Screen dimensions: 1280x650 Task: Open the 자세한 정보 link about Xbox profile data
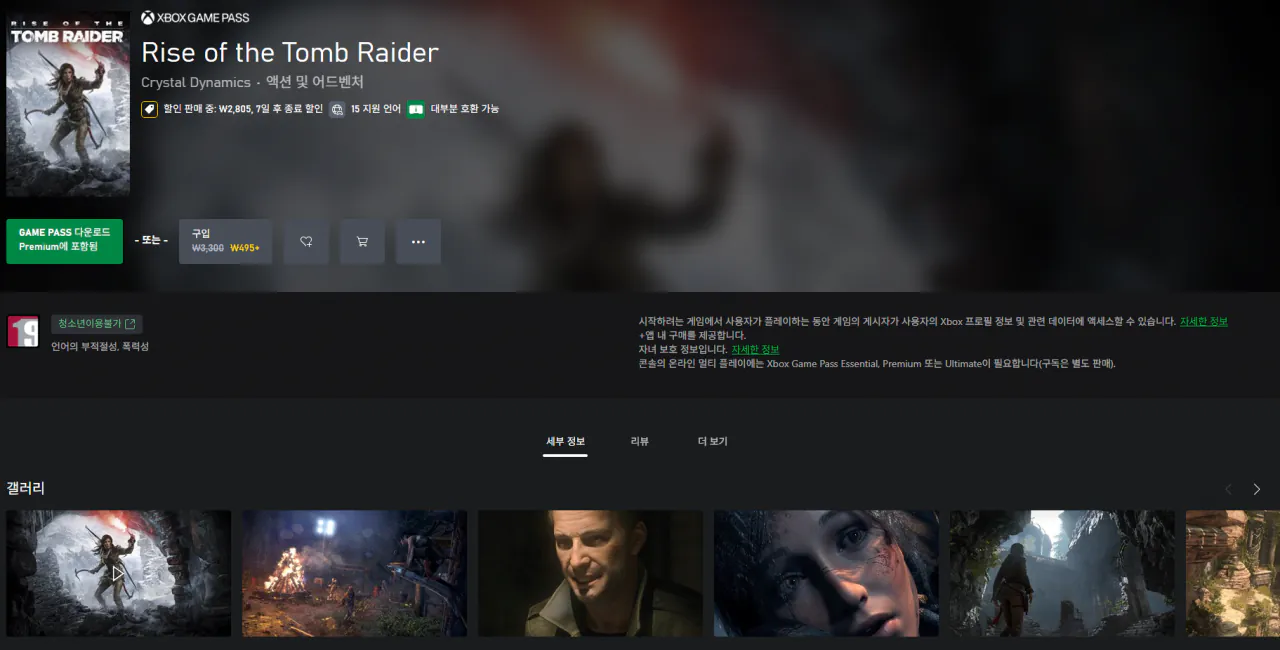click(x=1203, y=321)
